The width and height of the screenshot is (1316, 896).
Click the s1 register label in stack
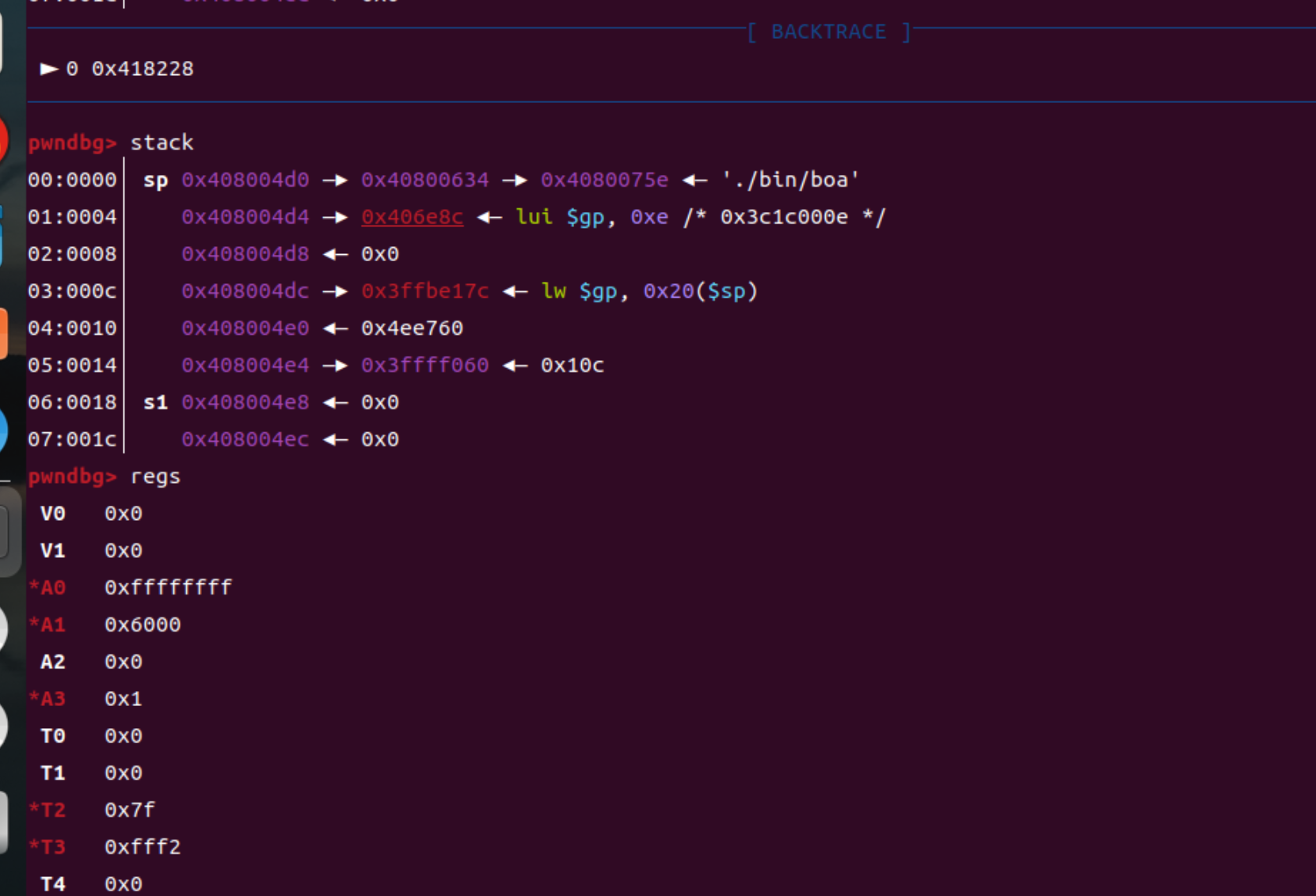(x=155, y=403)
